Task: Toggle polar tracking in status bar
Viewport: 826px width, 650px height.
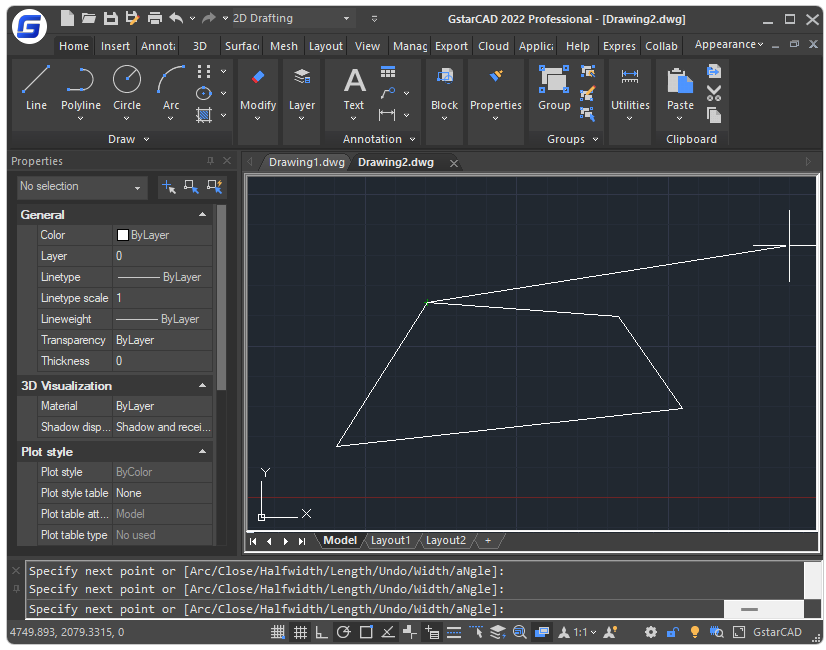Action: 343,632
